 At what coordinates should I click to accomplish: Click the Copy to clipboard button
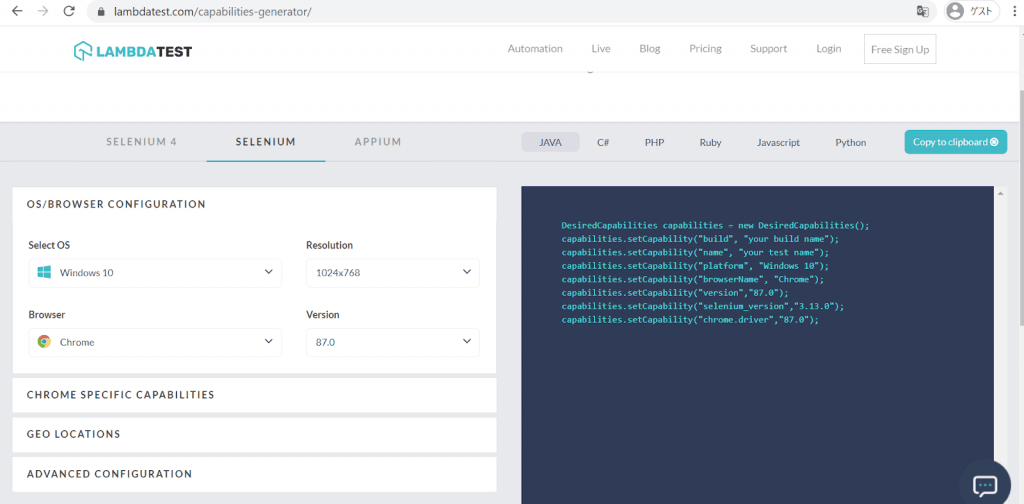955,142
